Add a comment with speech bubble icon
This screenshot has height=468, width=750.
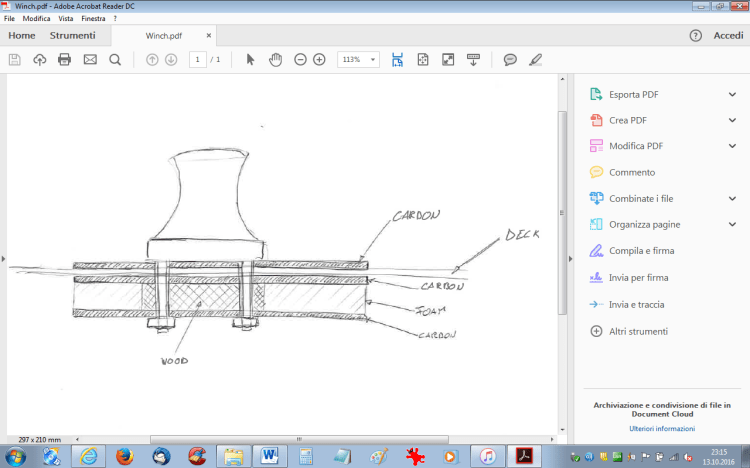pos(510,60)
